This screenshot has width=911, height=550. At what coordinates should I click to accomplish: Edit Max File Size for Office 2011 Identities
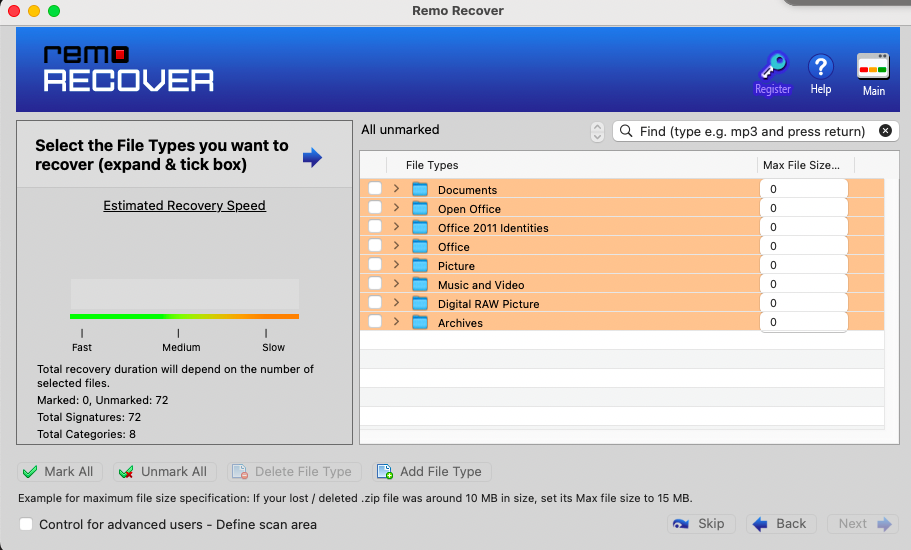804,227
